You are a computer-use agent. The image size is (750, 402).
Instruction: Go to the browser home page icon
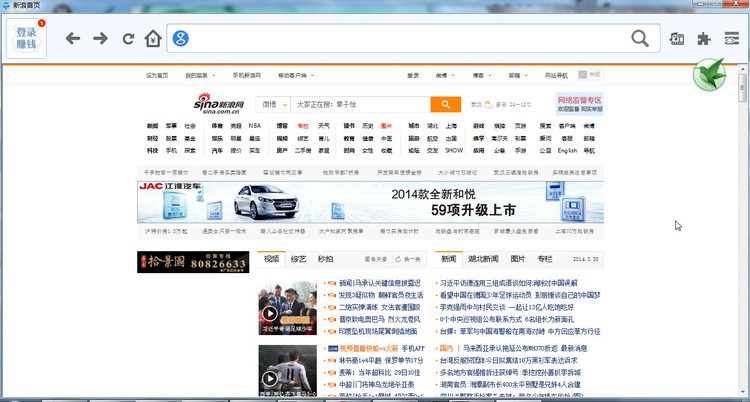(x=153, y=38)
